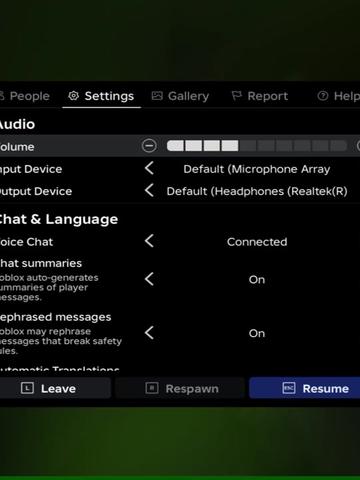Toggle Voice Chat Connected status
The height and width of the screenshot is (480, 360).
coord(257,242)
